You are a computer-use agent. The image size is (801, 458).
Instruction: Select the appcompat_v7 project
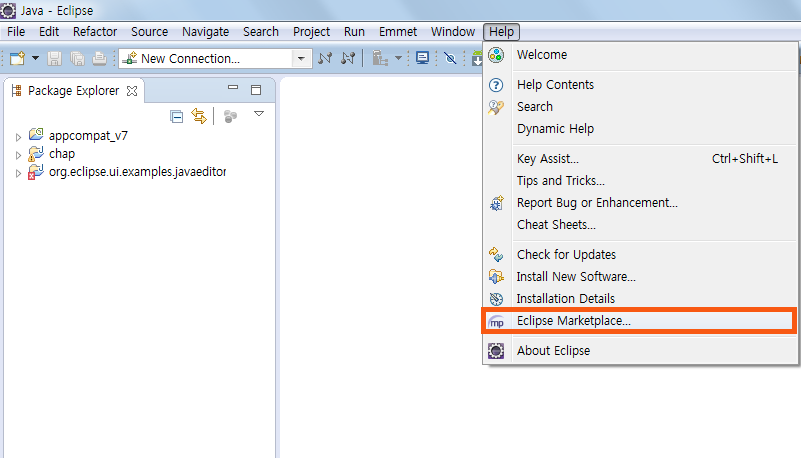point(88,136)
